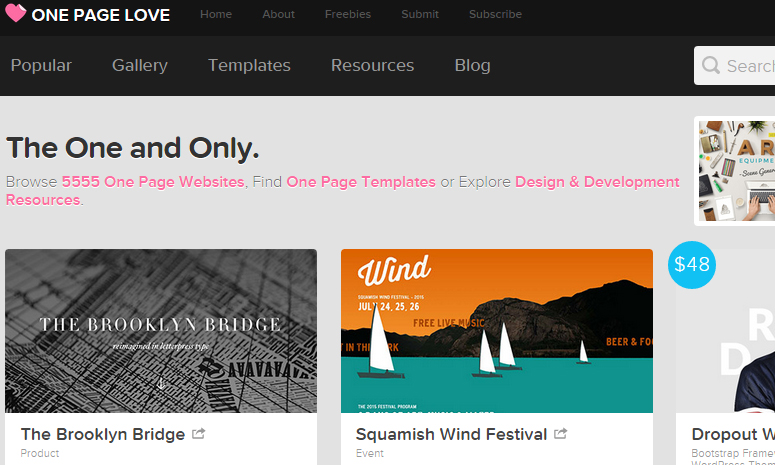Open the Templates section

pyautogui.click(x=249, y=65)
